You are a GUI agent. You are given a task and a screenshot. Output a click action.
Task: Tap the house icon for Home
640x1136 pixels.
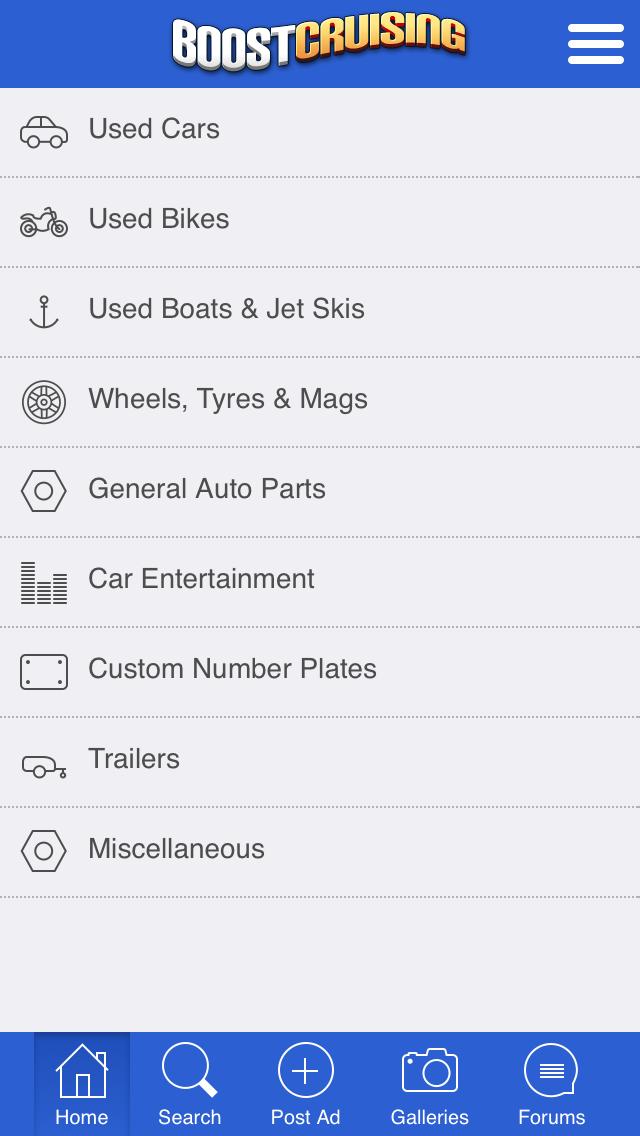[x=82, y=1072]
